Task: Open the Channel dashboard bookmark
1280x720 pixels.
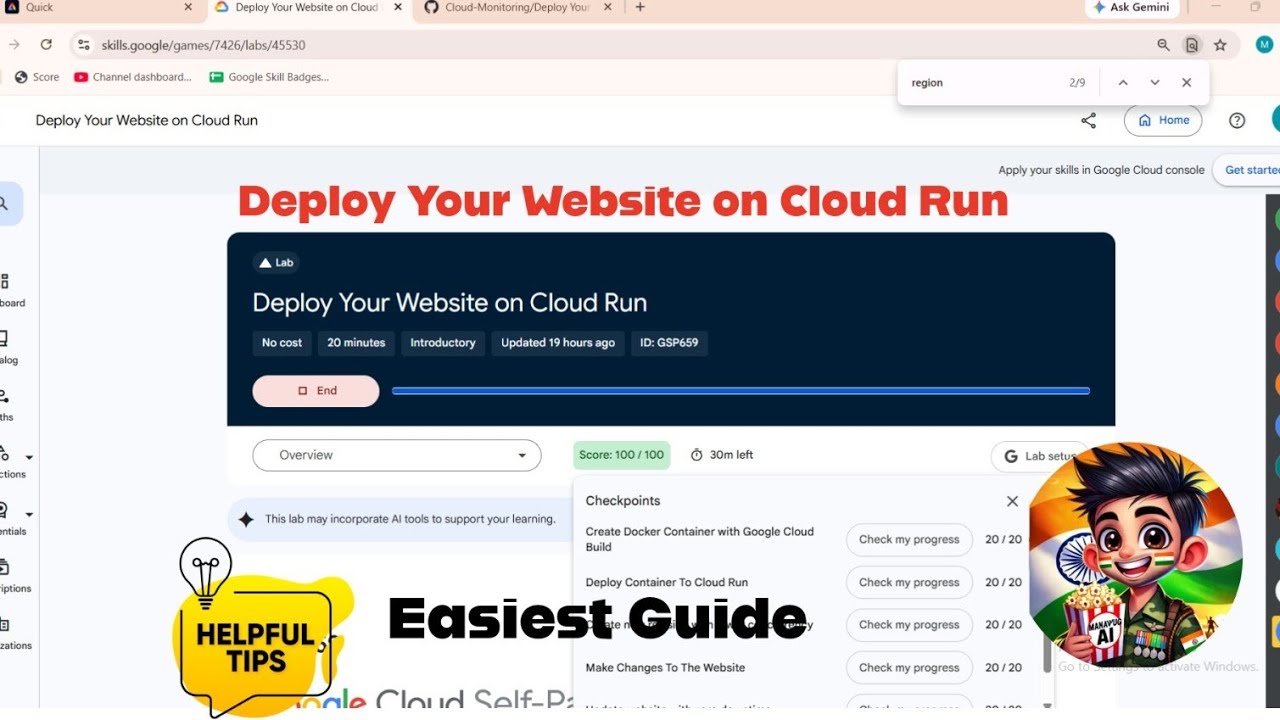Action: point(133,77)
